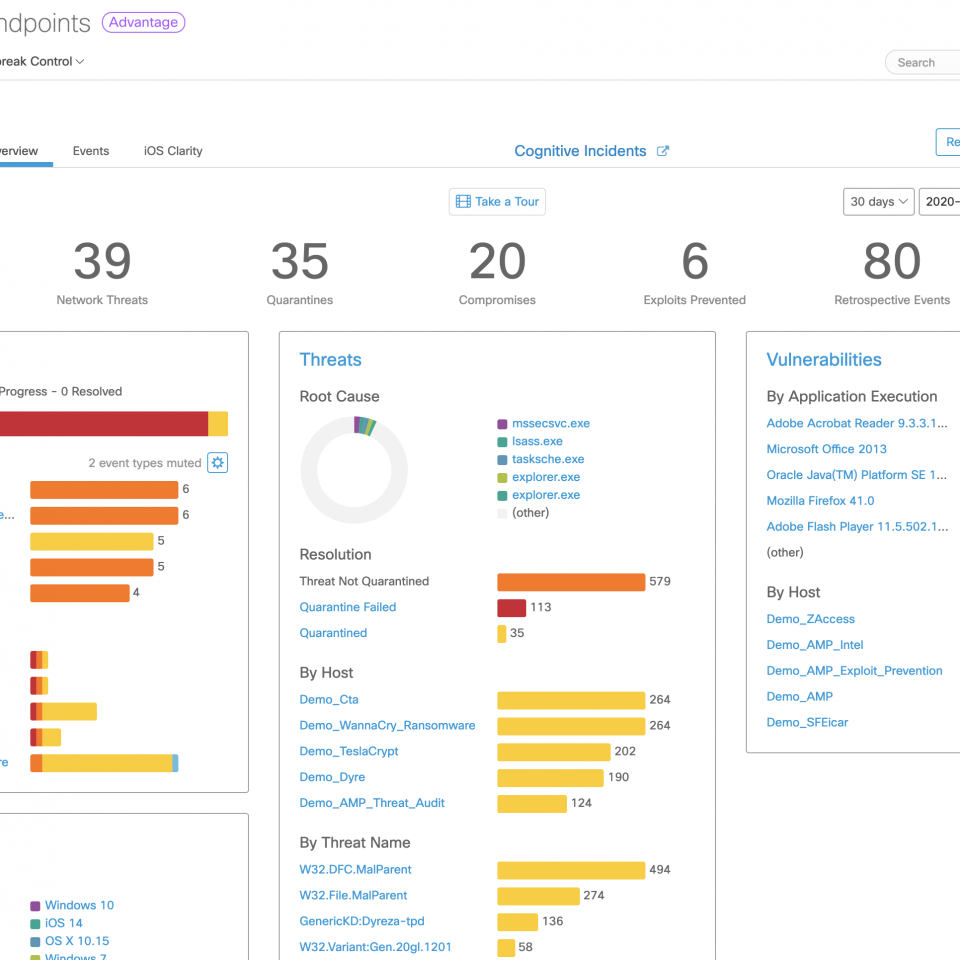The image size is (960, 960).
Task: Click the 39 Network Threats metric
Action: (102, 272)
